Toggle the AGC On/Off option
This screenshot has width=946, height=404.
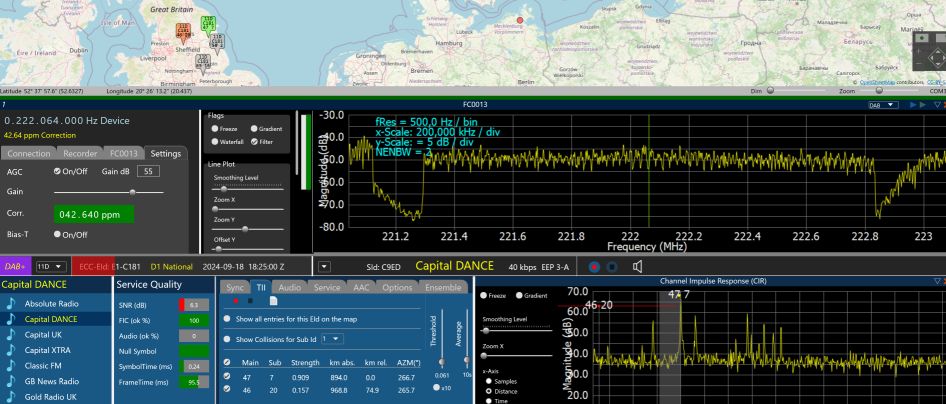[57, 171]
